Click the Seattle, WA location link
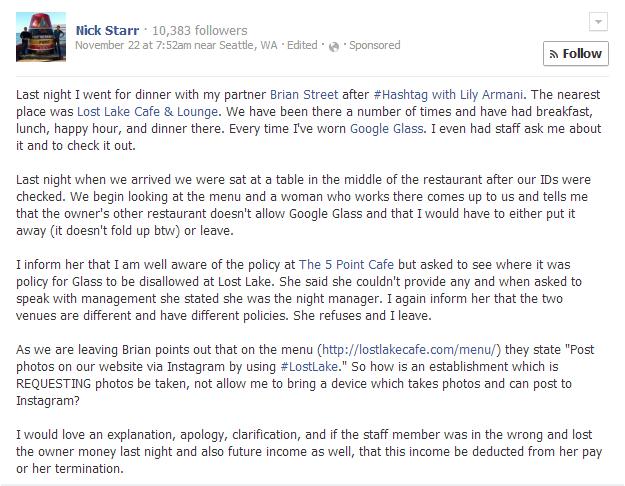625x486 pixels. [x=248, y=45]
